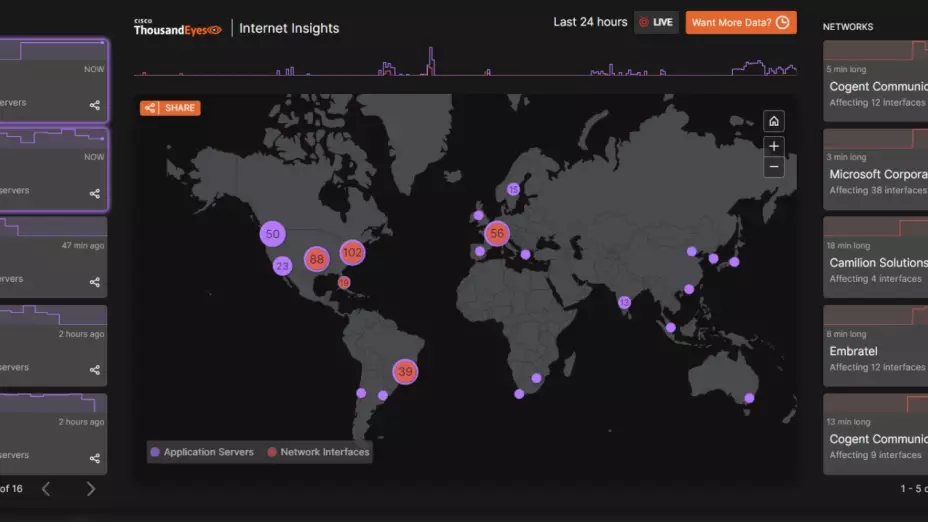This screenshot has width=928, height=522.
Task: Click the 47 min ago timestamp
Action: (83, 245)
